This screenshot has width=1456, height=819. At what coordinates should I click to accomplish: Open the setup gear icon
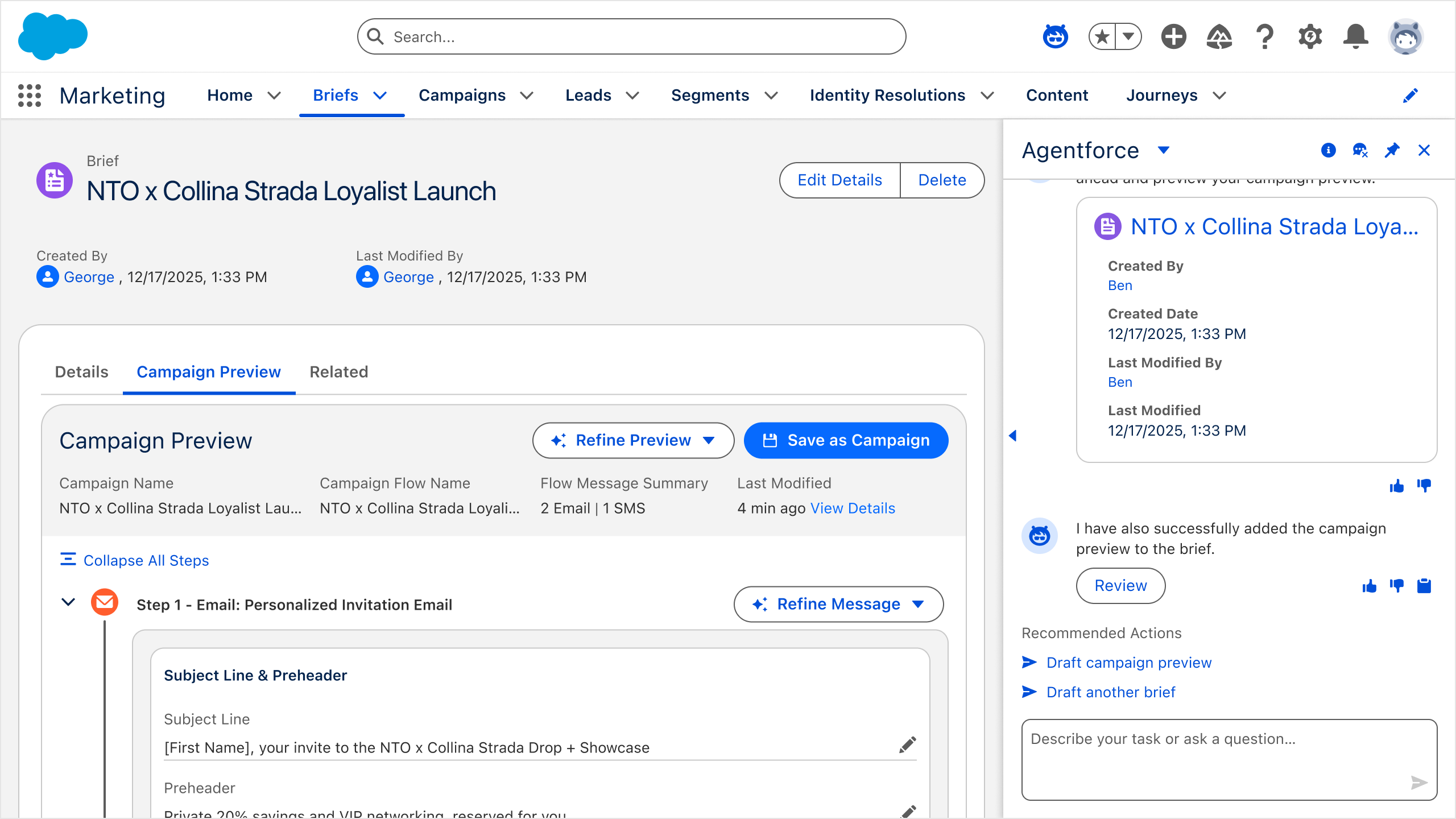point(1310,37)
